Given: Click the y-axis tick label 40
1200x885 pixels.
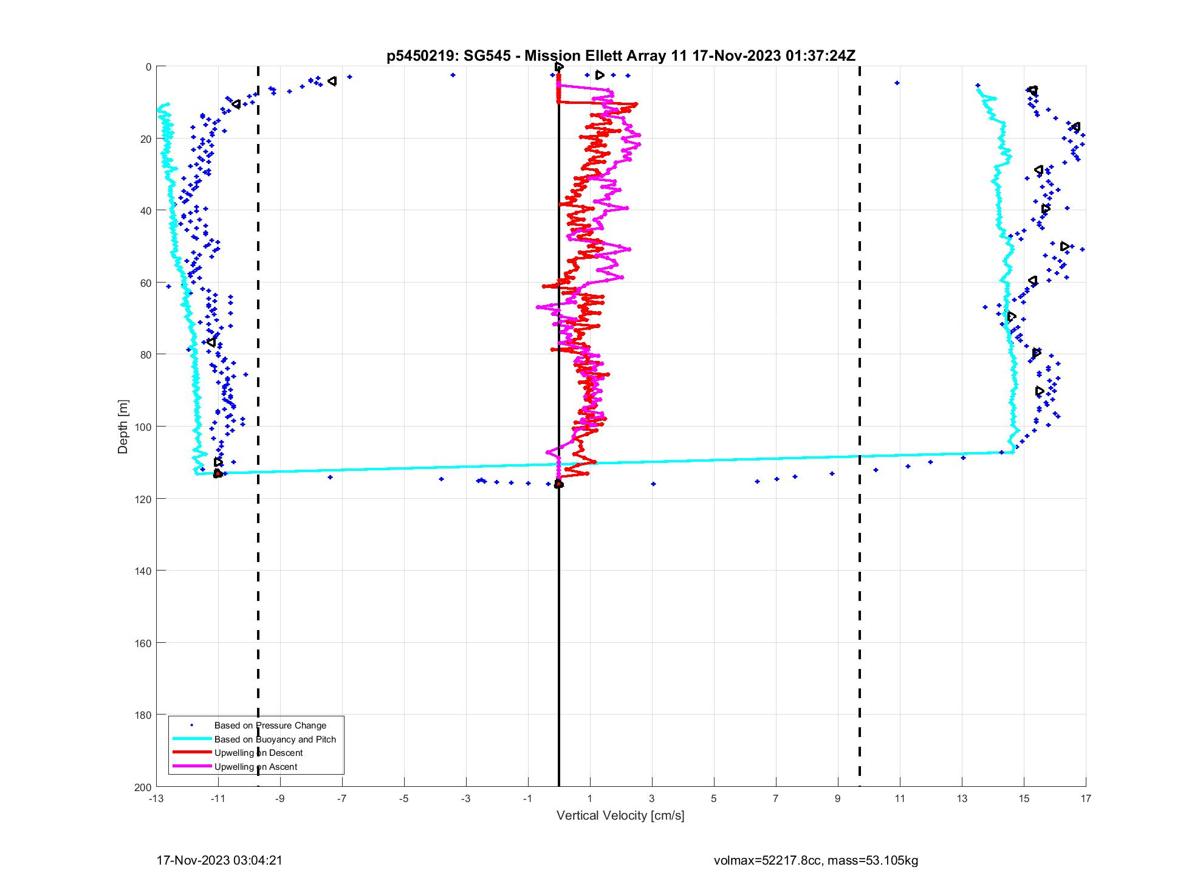Looking at the screenshot, I should (x=144, y=211).
